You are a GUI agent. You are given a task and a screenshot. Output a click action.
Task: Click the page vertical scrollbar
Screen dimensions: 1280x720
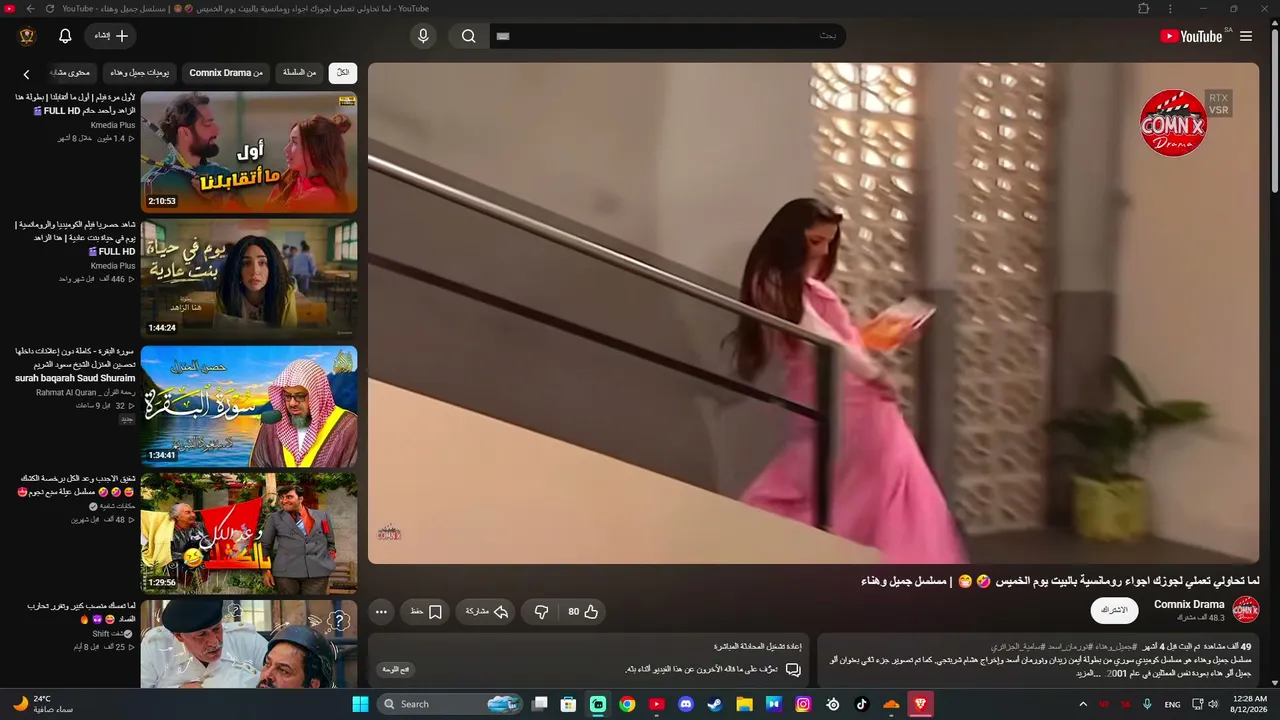(x=1274, y=110)
